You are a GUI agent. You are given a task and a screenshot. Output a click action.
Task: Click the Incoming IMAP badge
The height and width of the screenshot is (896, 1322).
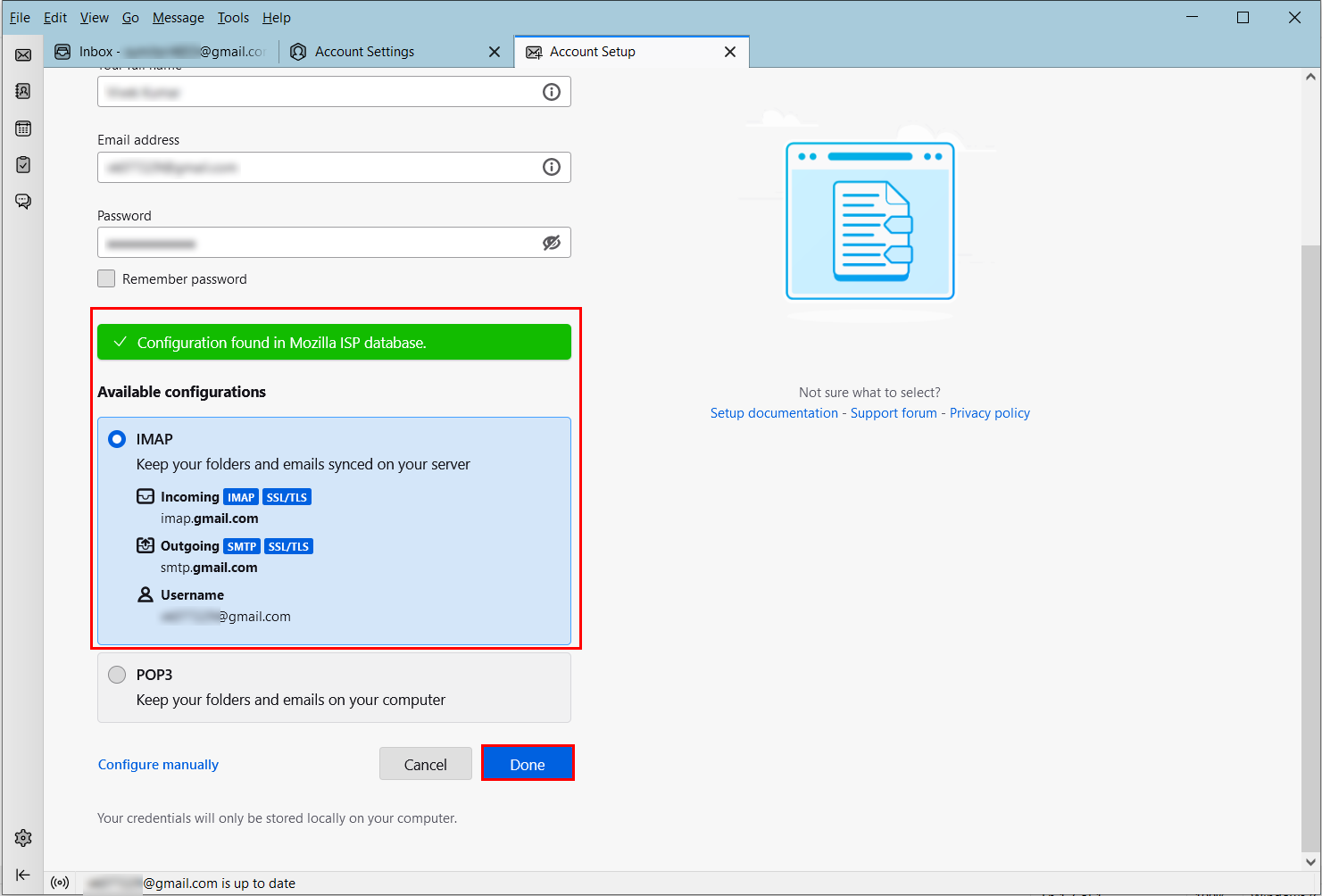point(241,497)
